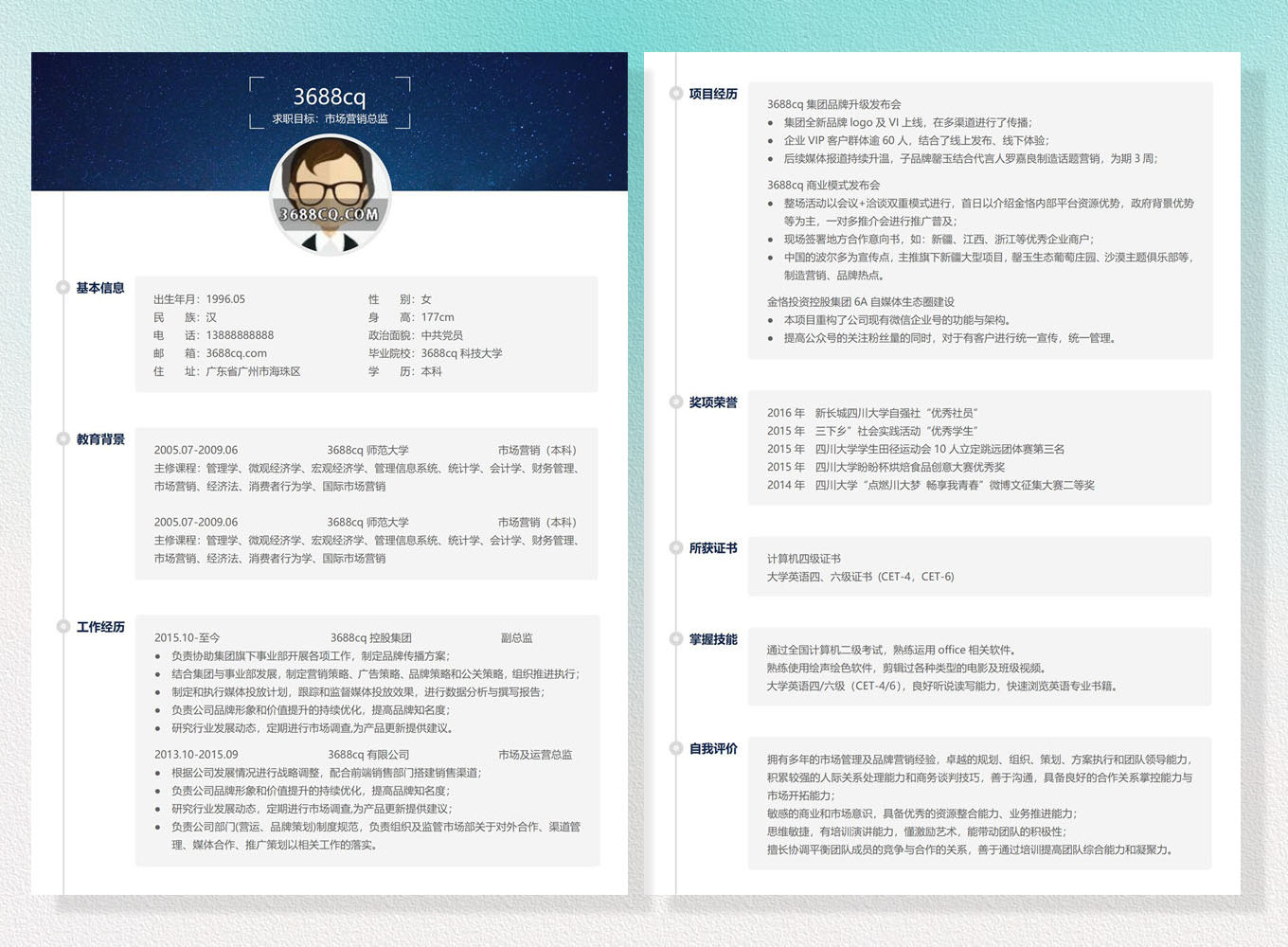Click the phone number 13888888888

[240, 335]
